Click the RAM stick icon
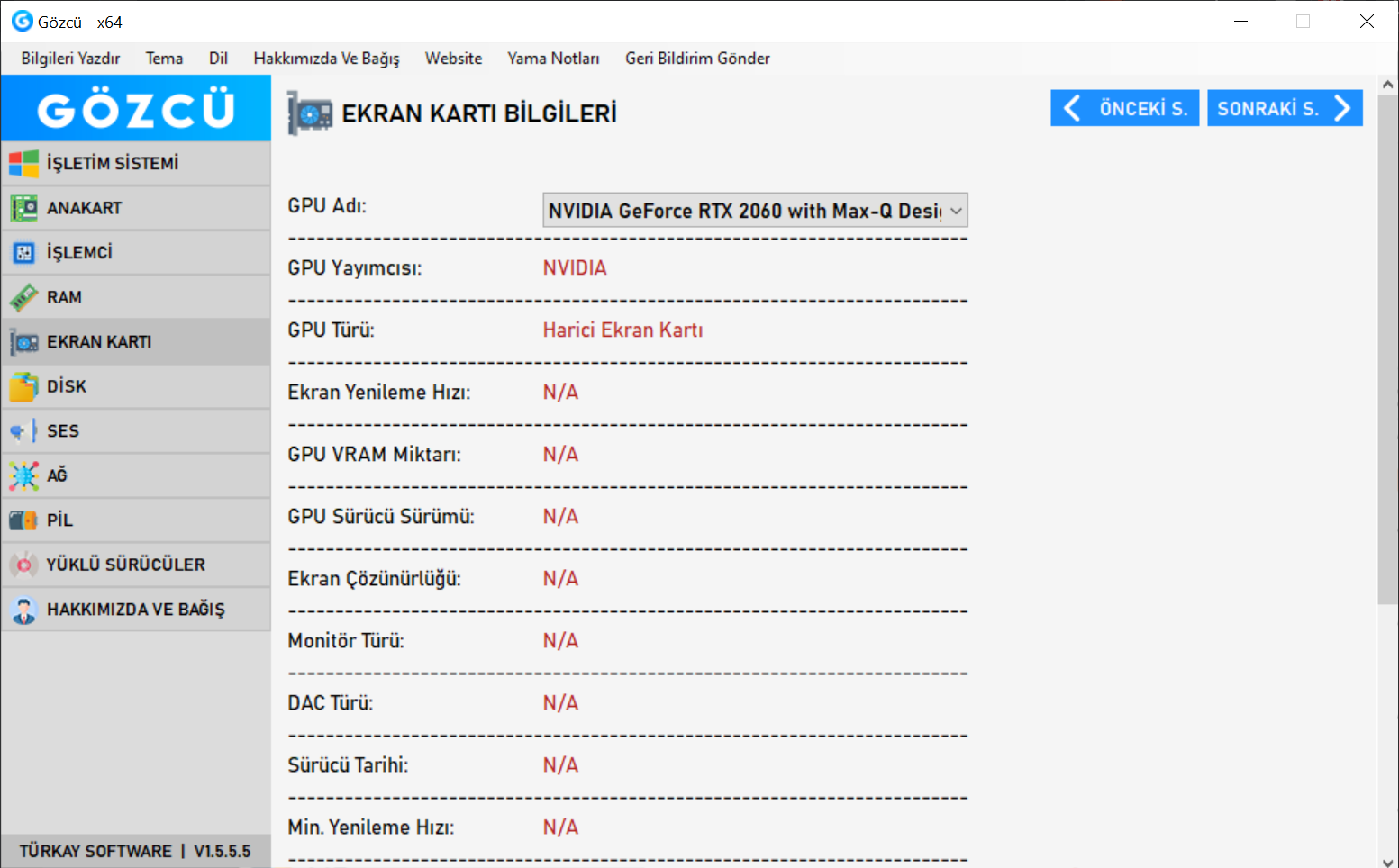Viewport: 1399px width, 868px height. click(x=23, y=297)
